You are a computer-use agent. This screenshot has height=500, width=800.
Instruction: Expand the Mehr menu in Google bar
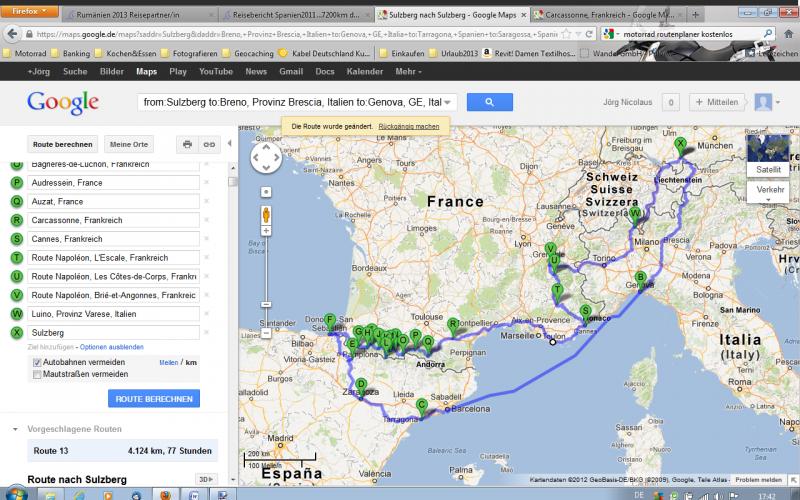(x=408, y=71)
